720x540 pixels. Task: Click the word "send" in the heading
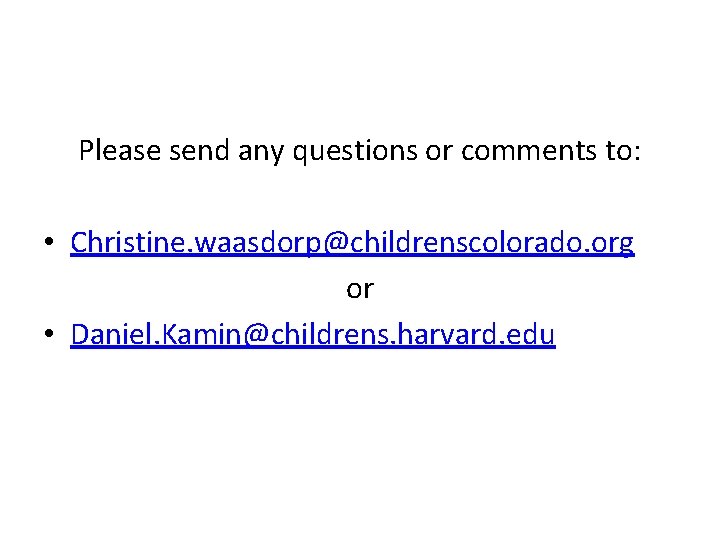(x=199, y=151)
